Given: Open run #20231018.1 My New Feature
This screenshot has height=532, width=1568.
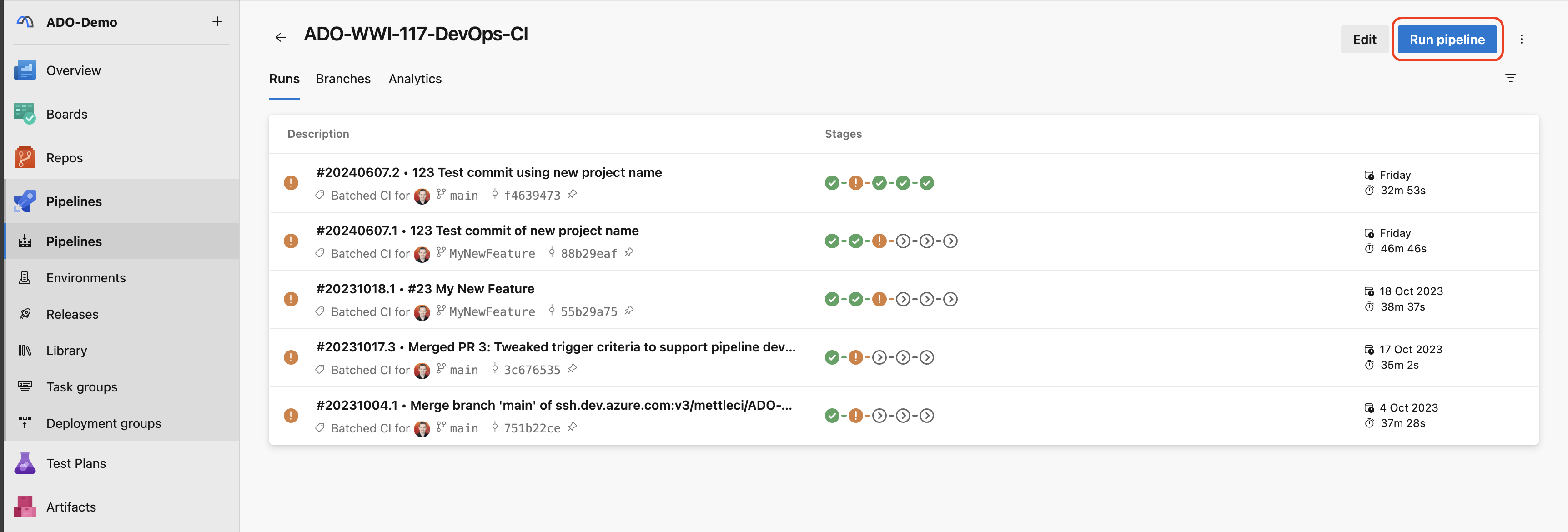Looking at the screenshot, I should [425, 289].
